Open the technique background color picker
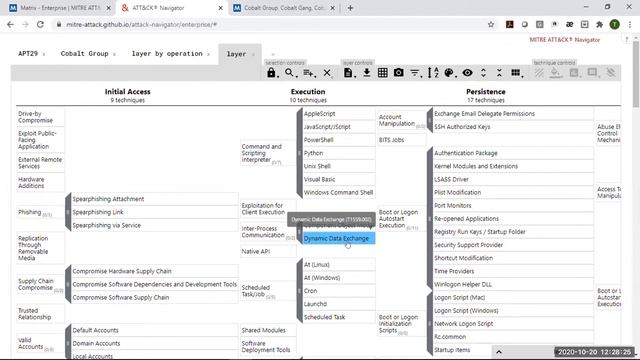 pos(556,73)
